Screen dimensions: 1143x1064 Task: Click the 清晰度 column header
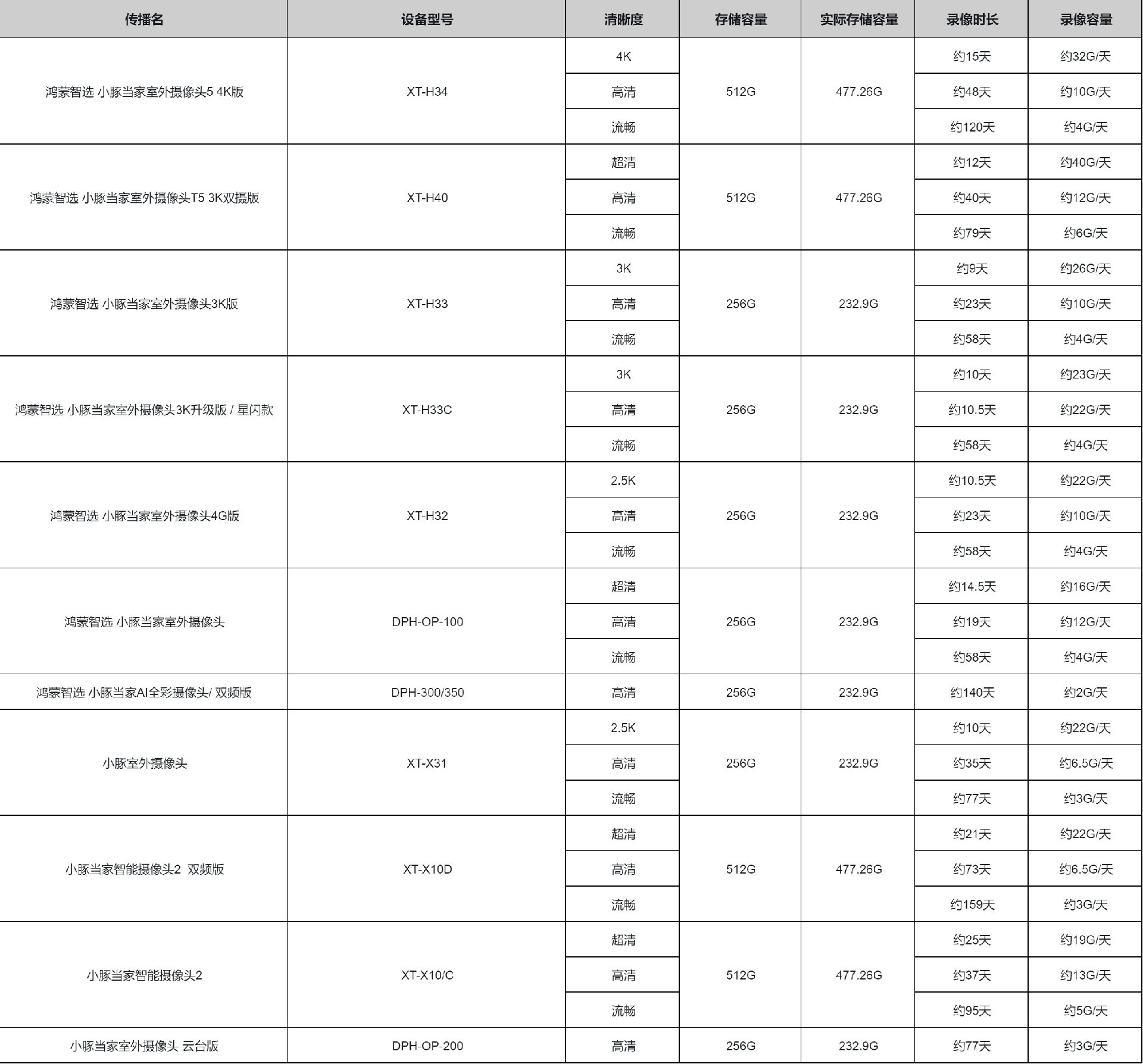623,20
